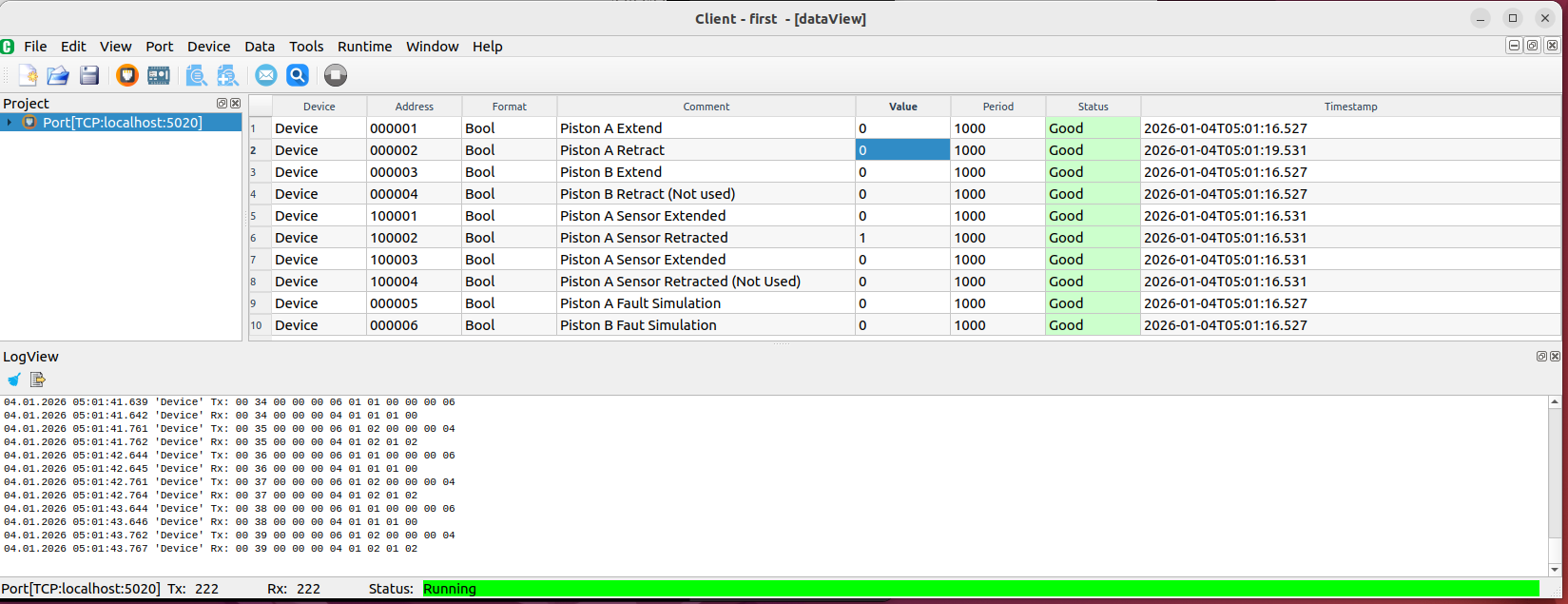
Task: Click the Send Message envelope icon
Action: click(266, 75)
